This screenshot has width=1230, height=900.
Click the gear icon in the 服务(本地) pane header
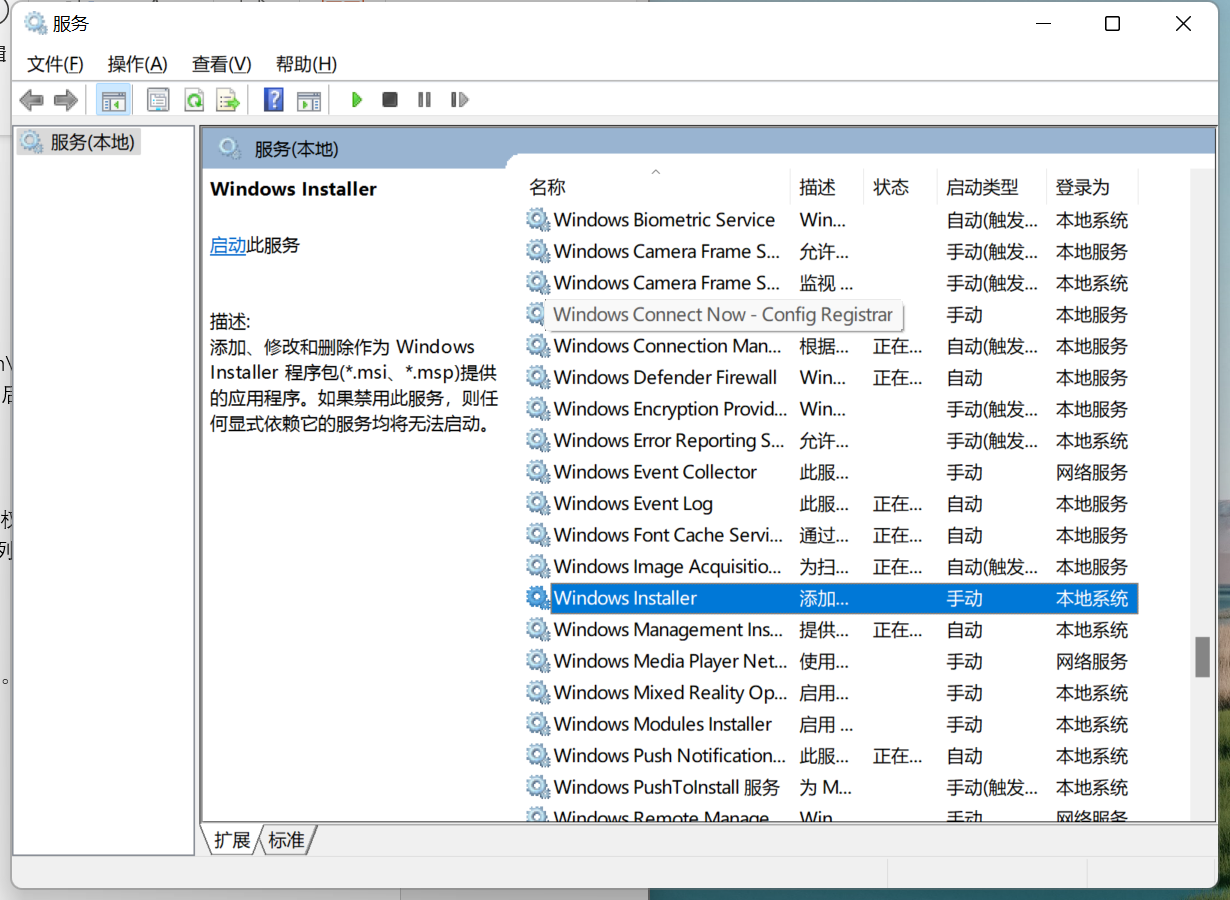(x=230, y=149)
